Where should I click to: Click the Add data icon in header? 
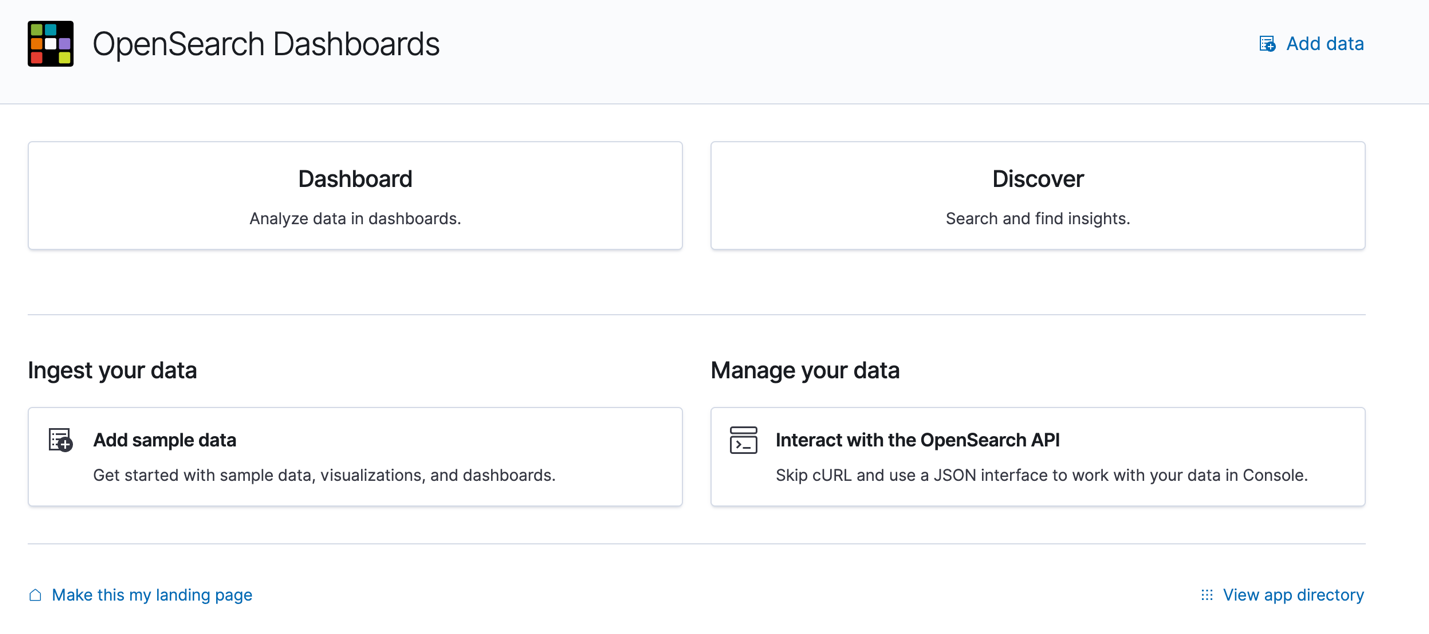(1267, 44)
